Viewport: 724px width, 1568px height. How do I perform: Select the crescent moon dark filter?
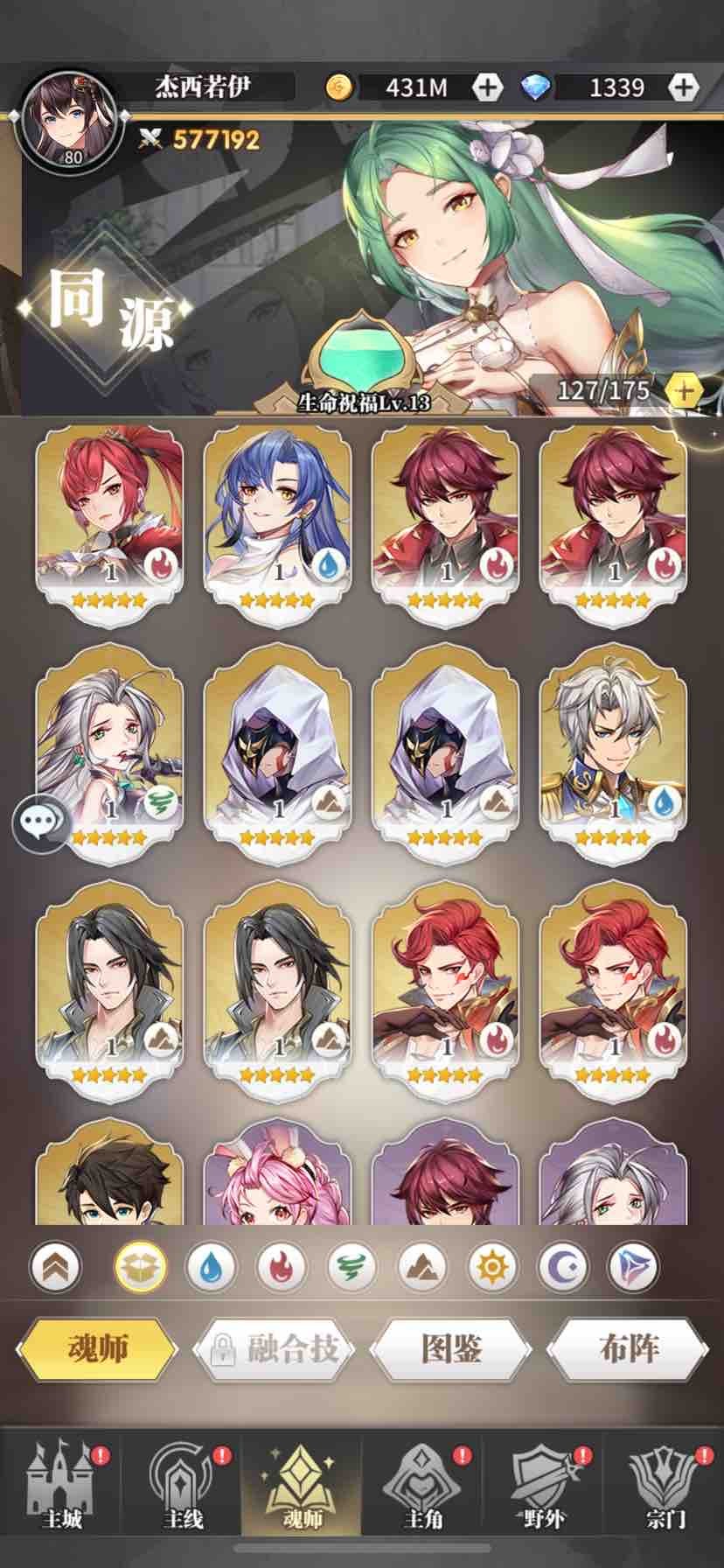pyautogui.click(x=562, y=1266)
